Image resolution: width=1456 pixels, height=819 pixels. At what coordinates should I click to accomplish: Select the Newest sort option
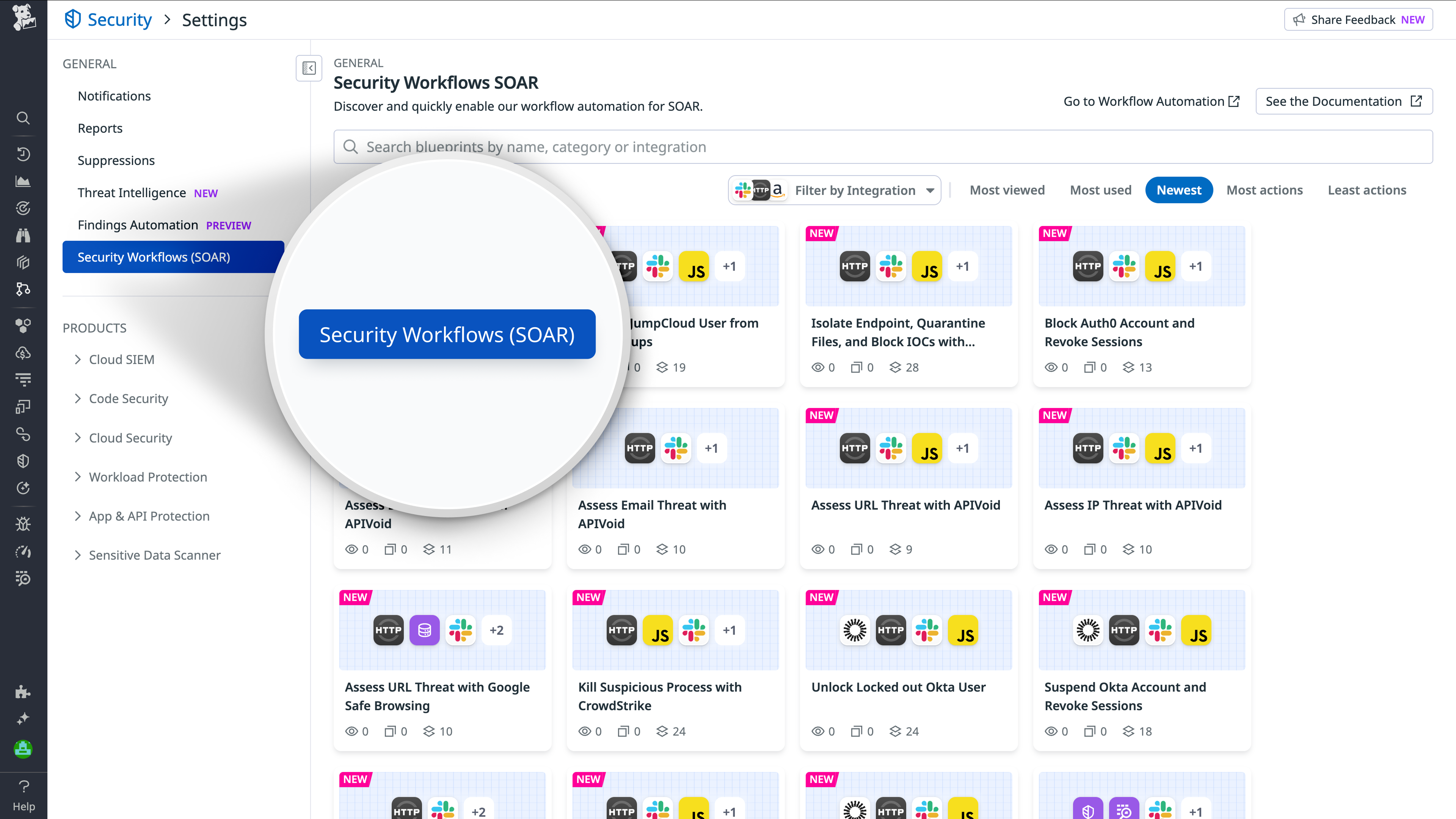pyautogui.click(x=1178, y=190)
